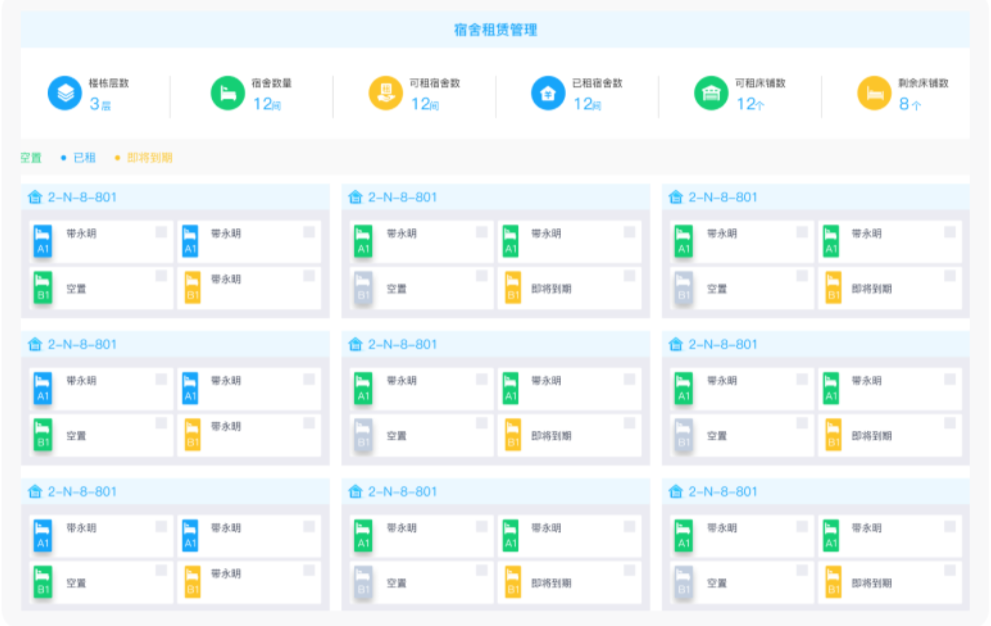The height and width of the screenshot is (626, 991).
Task: Click the green B1 bed icon in top-left room
Action: pos(43,288)
